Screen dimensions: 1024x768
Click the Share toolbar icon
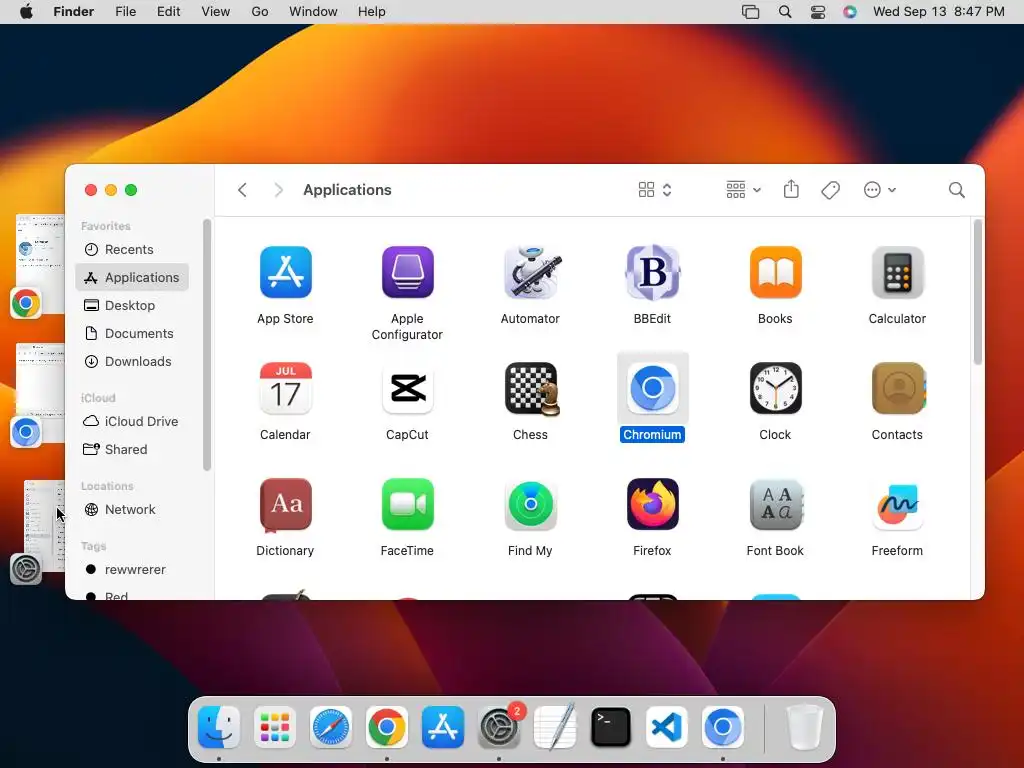791,189
